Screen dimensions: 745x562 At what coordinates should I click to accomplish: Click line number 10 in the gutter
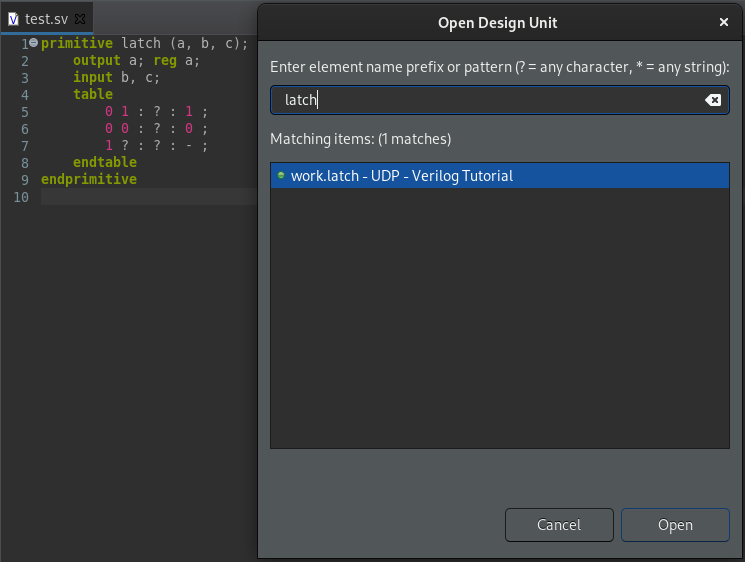point(21,197)
